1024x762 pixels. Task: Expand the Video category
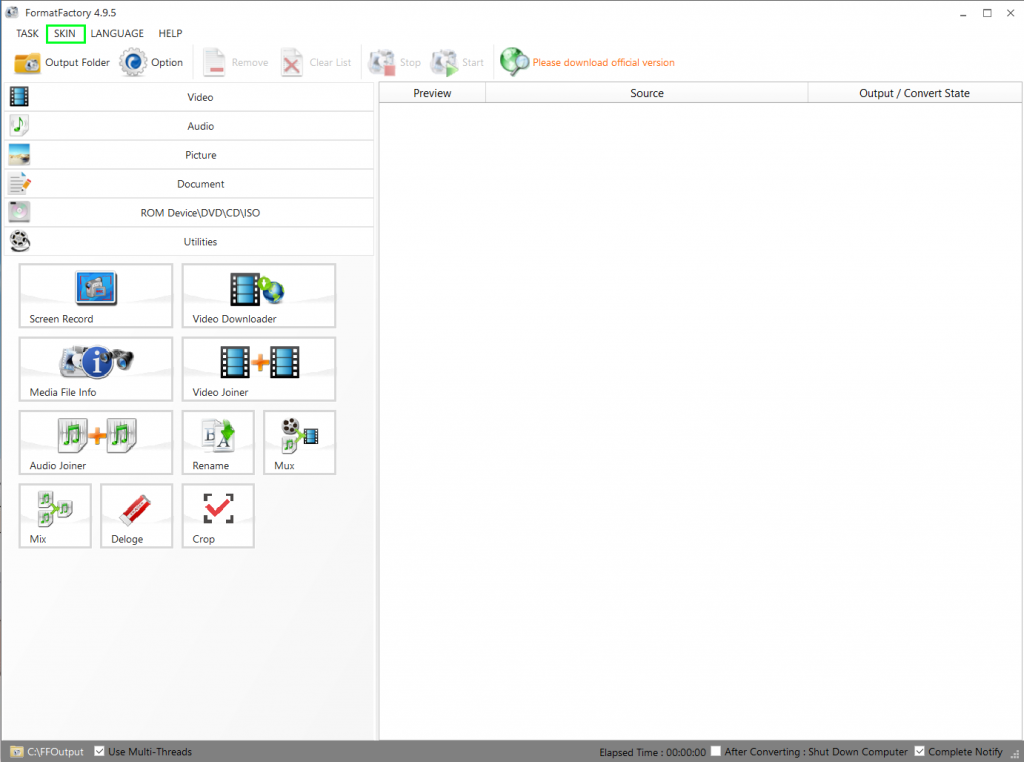189,97
